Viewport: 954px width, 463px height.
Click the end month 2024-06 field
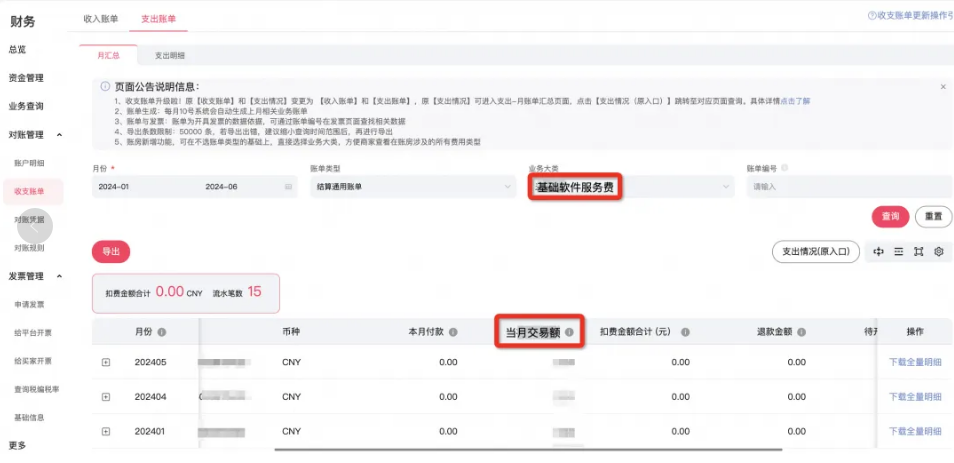click(221, 187)
